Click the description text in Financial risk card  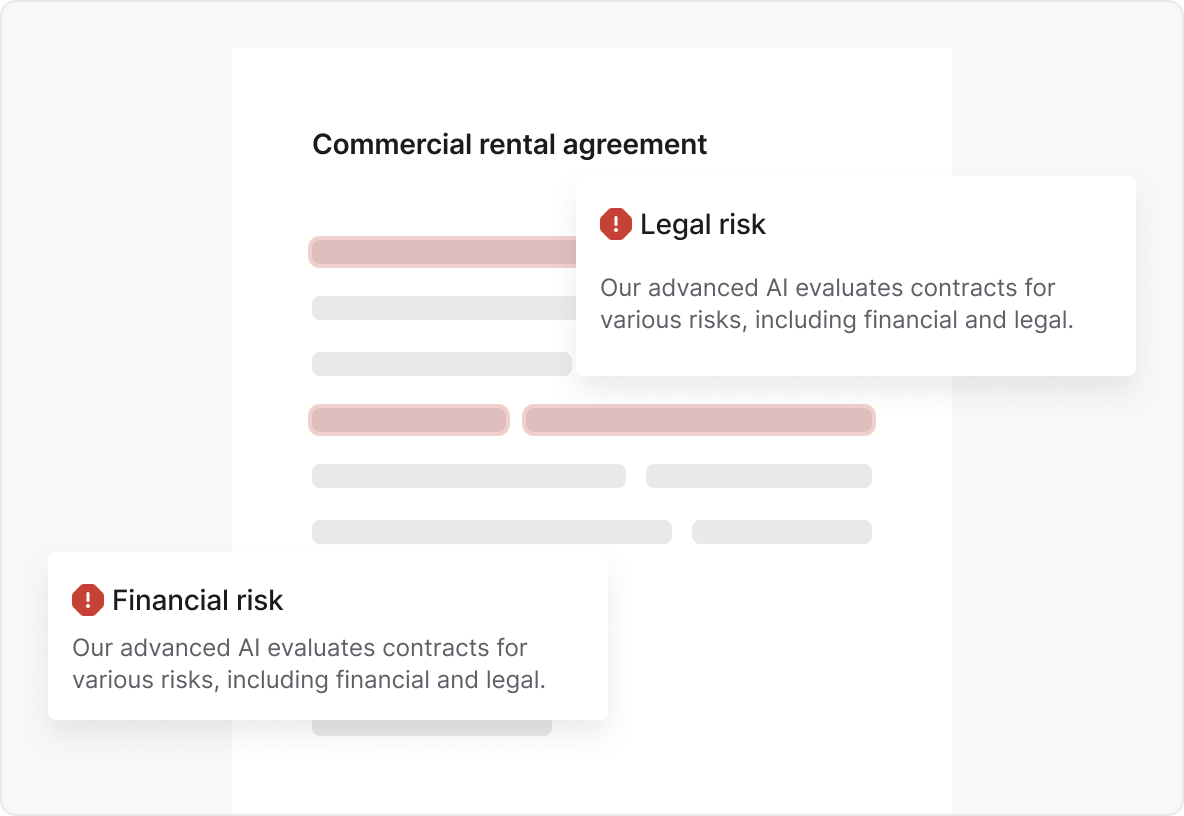coord(309,664)
